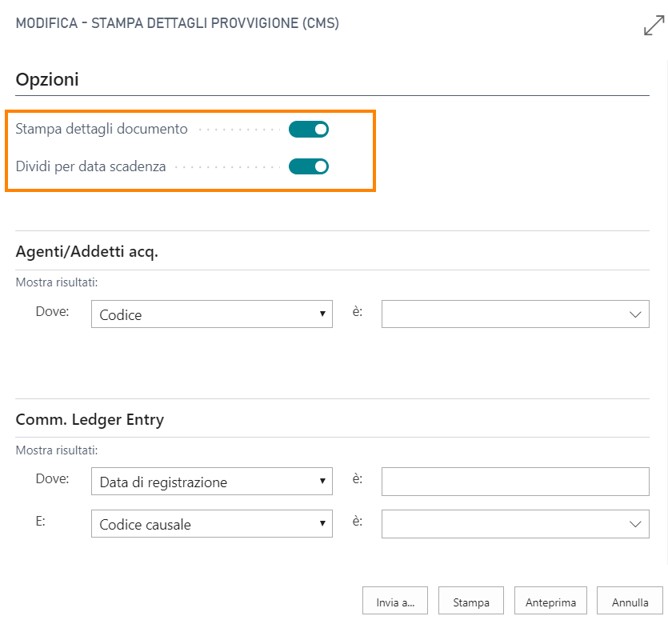The image size is (668, 624).
Task: Click the Invia a... button
Action: pos(395,602)
